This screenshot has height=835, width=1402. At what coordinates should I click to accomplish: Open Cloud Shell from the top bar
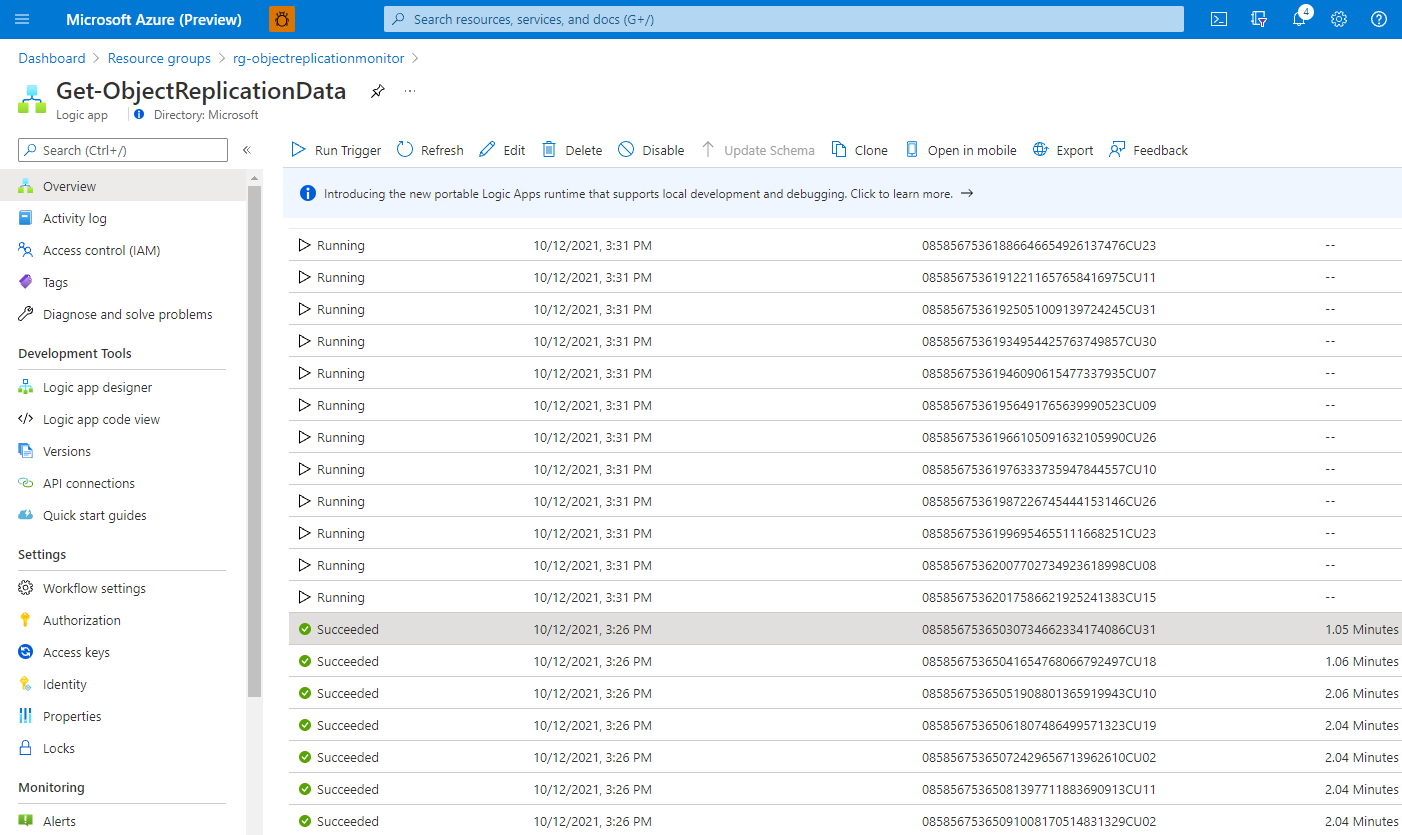coord(1219,19)
